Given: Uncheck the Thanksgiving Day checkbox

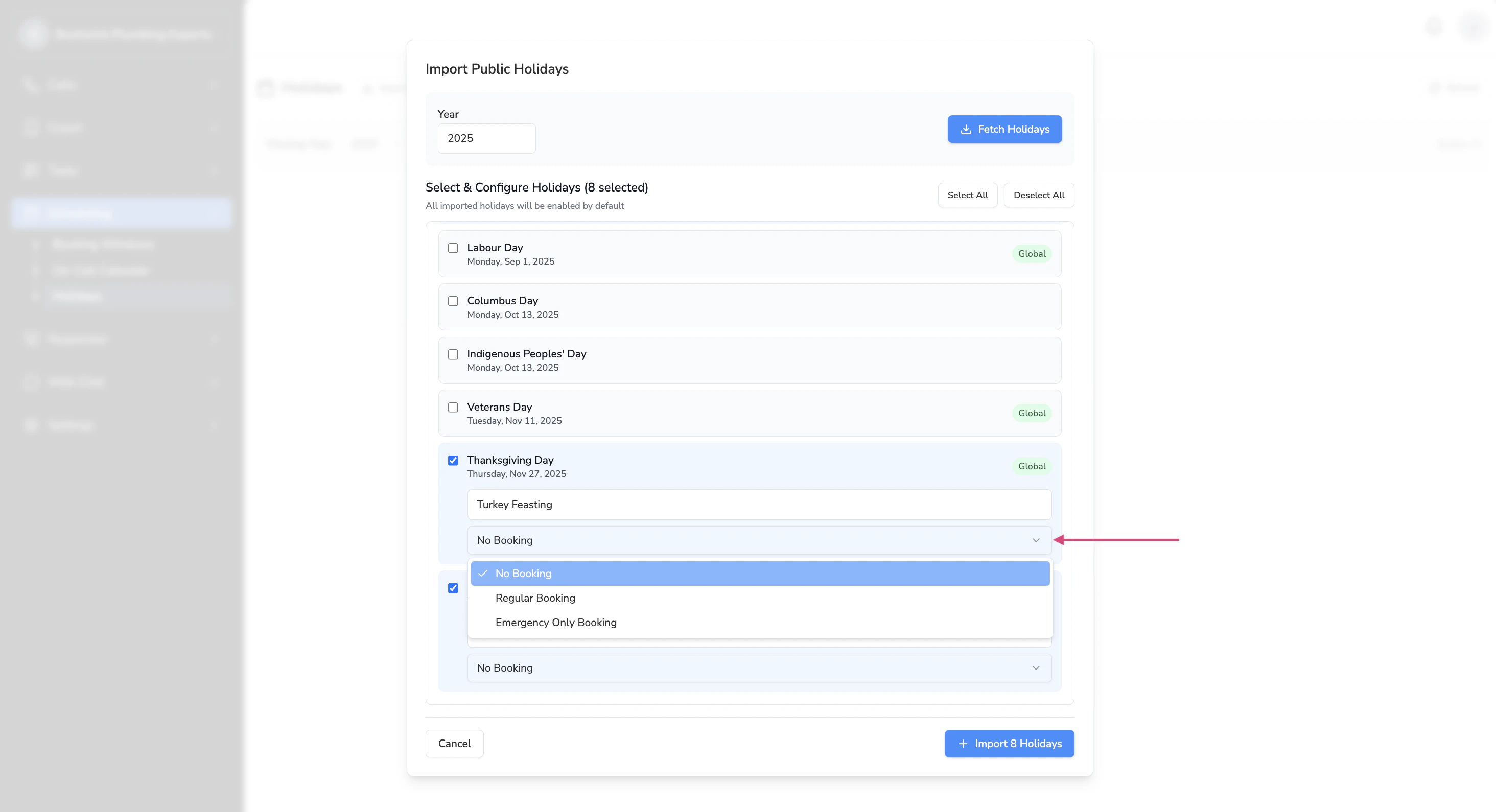Looking at the screenshot, I should (x=453, y=460).
